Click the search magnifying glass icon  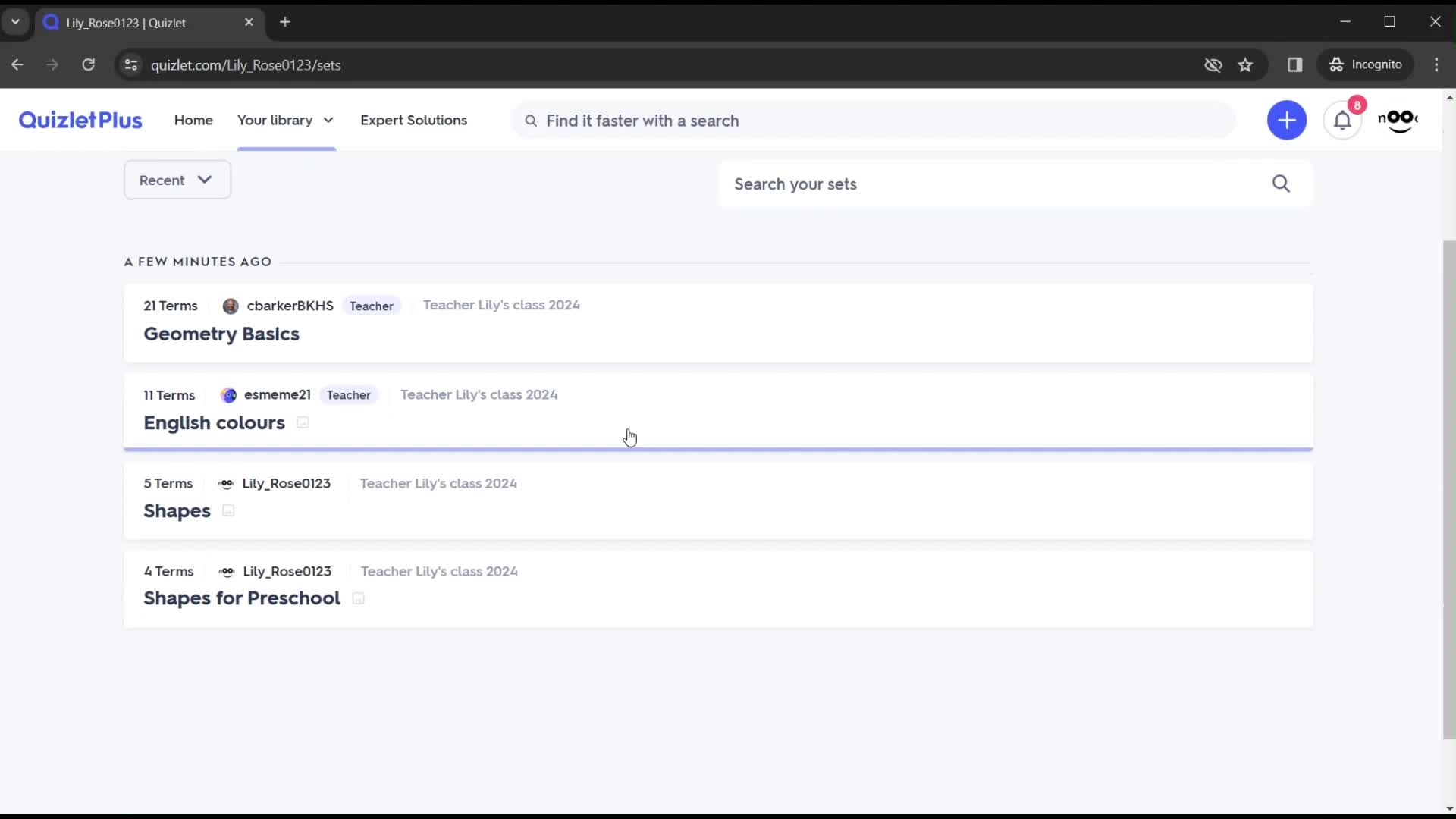[x=1282, y=184]
